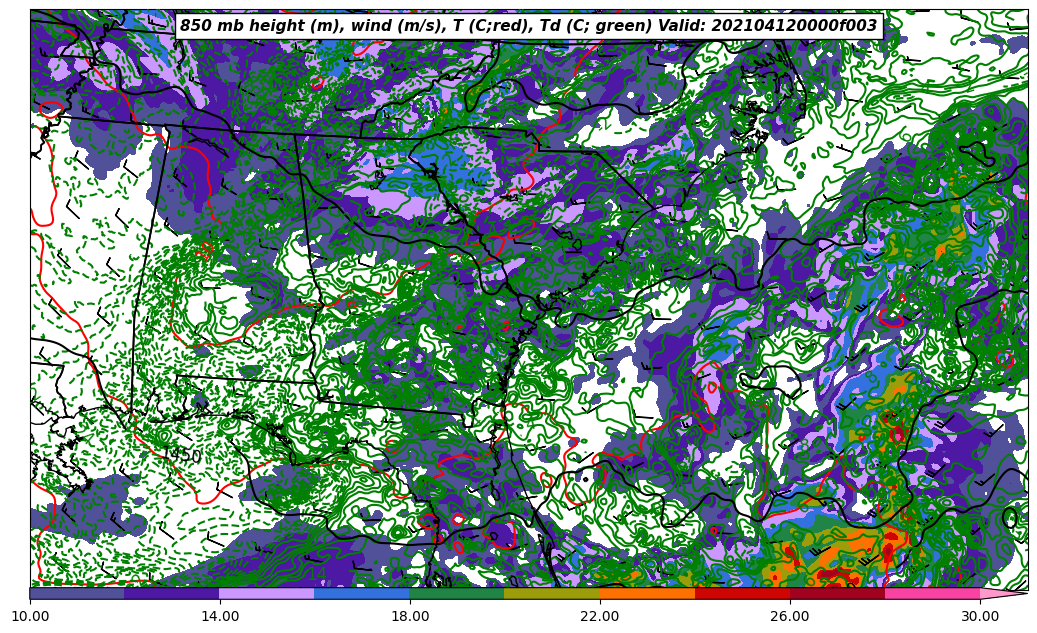Pick the lavender 14–16 colorbar segment
The height and width of the screenshot is (633, 1037).
pos(267,593)
